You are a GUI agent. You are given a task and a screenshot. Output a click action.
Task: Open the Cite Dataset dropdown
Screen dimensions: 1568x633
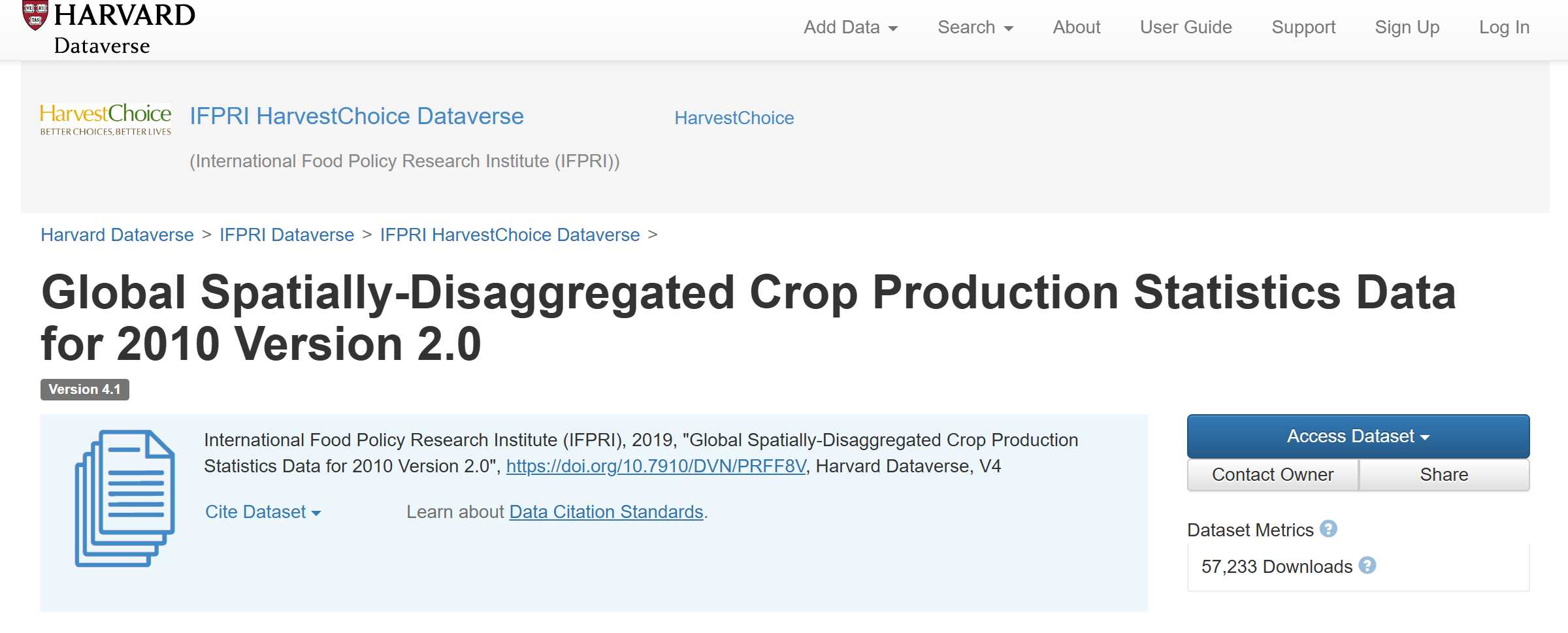coord(263,511)
